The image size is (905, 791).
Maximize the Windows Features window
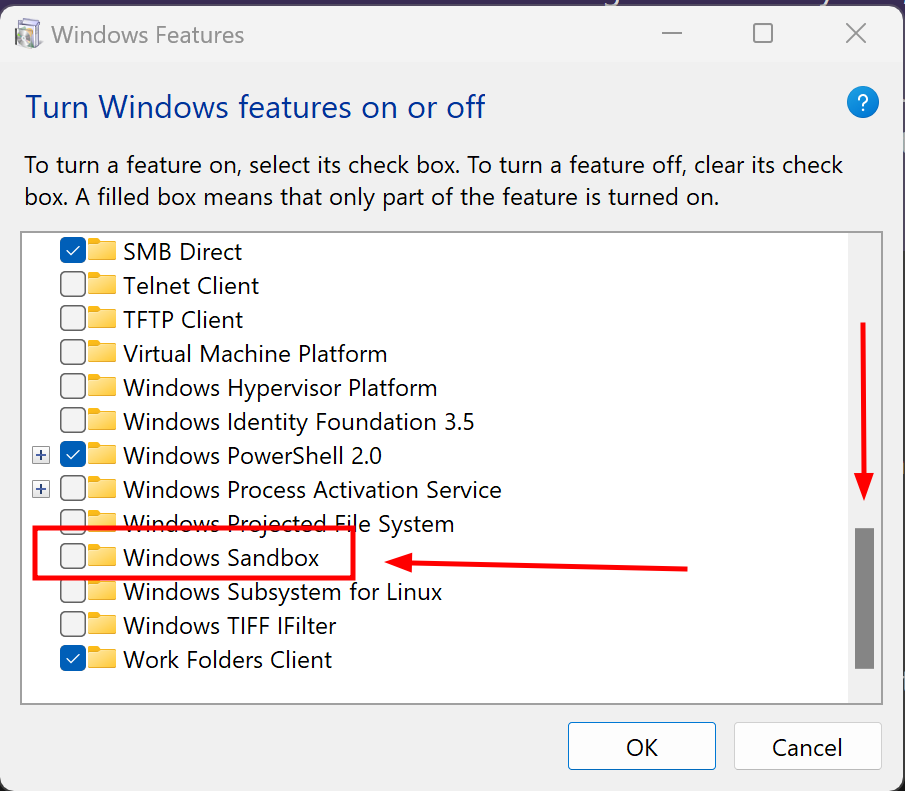pos(762,33)
